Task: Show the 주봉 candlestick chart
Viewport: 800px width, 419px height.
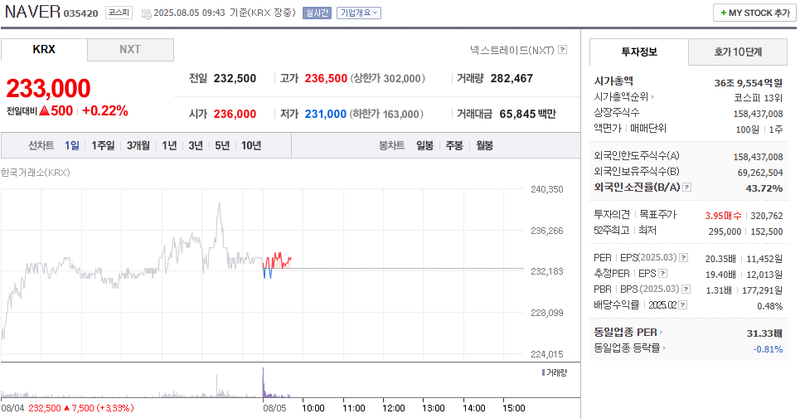Action: (x=454, y=145)
